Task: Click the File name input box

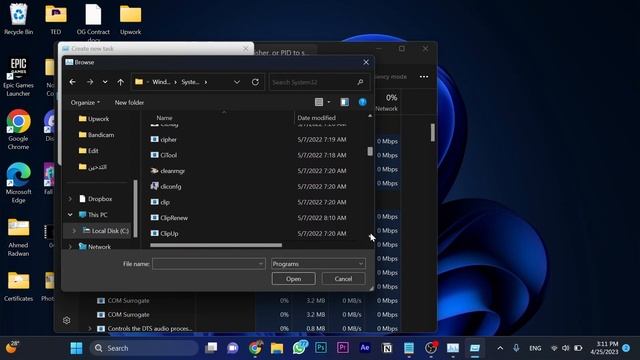Action: click(x=209, y=264)
